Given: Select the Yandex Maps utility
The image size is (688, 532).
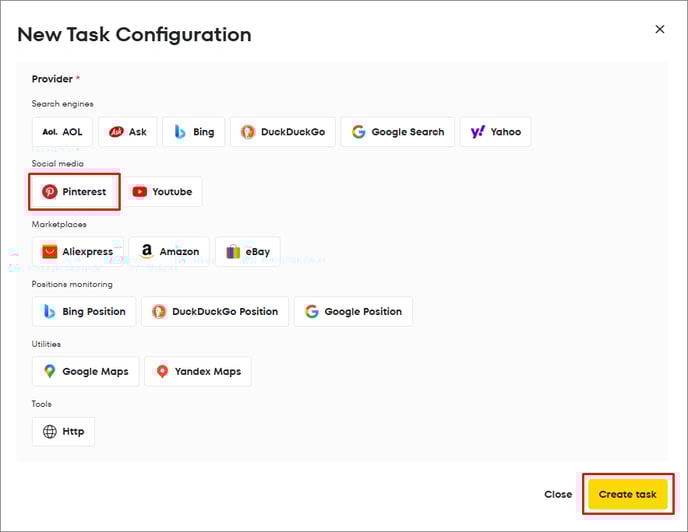Looking at the screenshot, I should pos(198,371).
